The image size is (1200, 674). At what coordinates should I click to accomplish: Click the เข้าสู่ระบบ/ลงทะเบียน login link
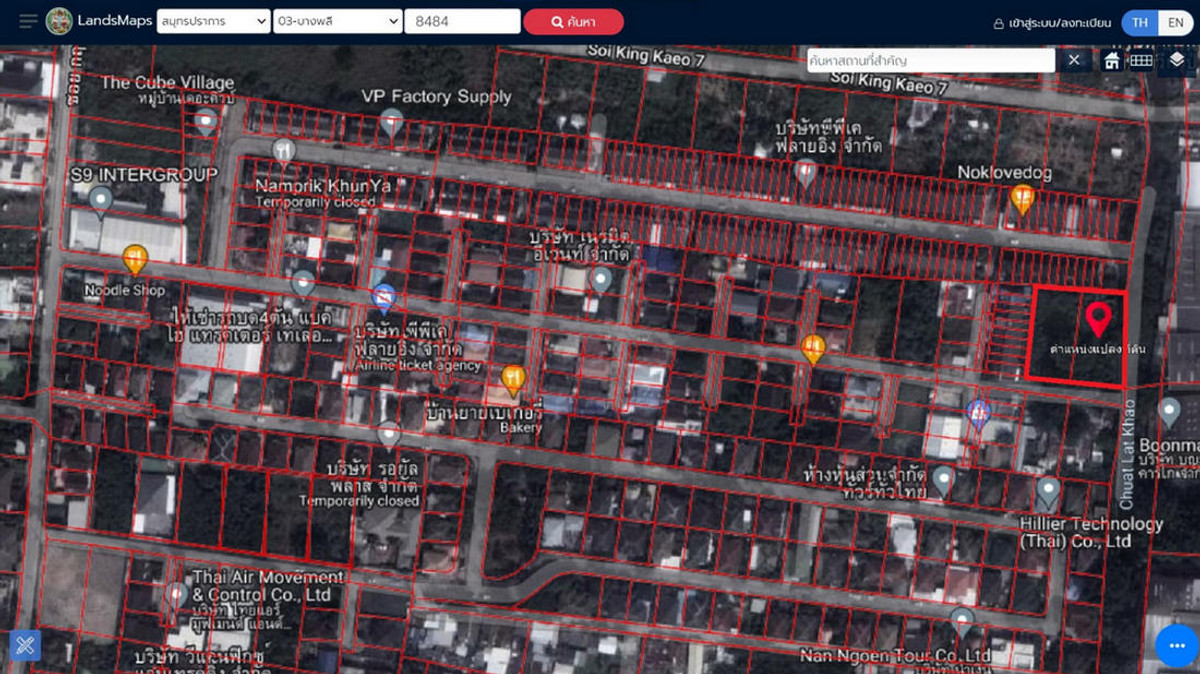pos(1052,23)
